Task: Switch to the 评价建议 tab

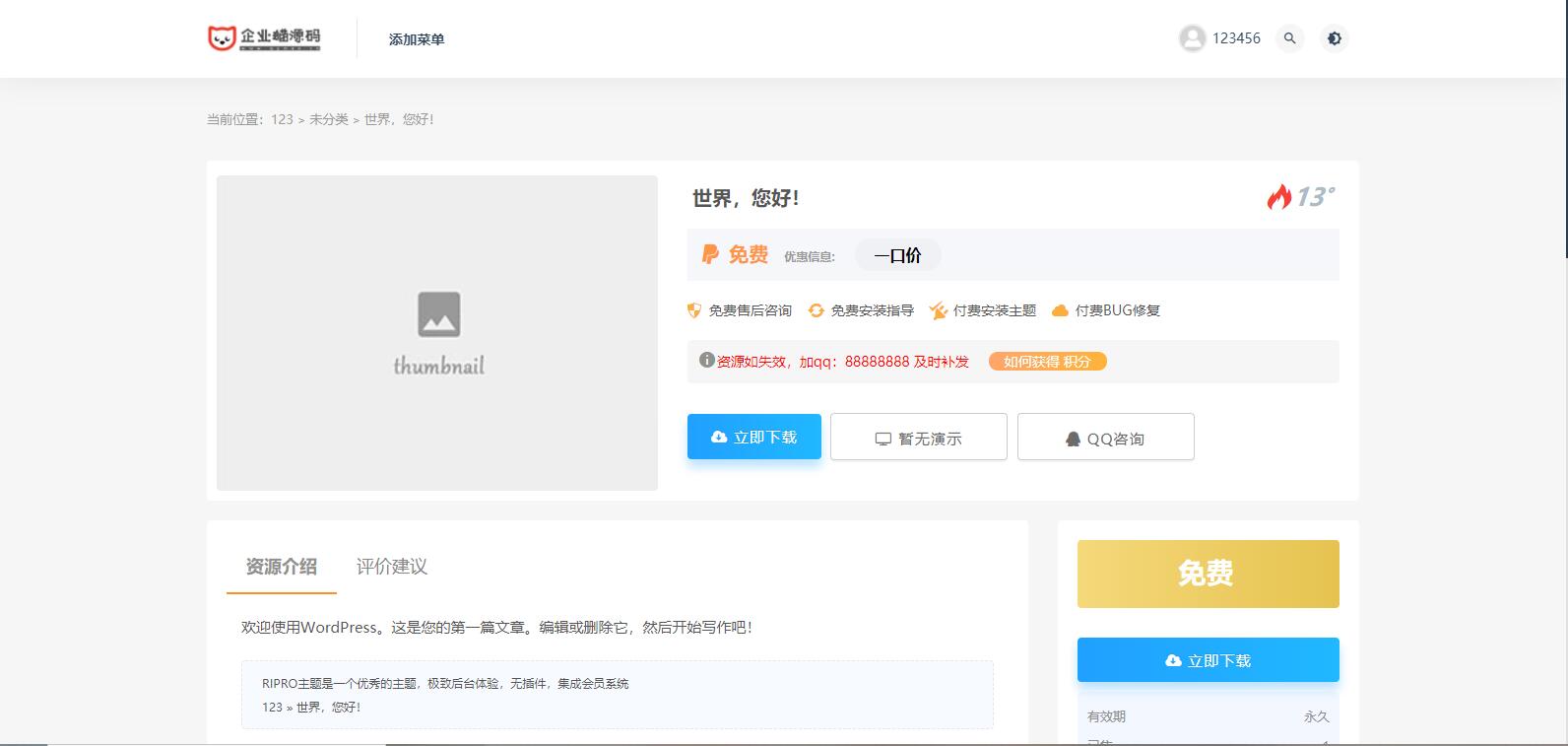Action: [392, 567]
